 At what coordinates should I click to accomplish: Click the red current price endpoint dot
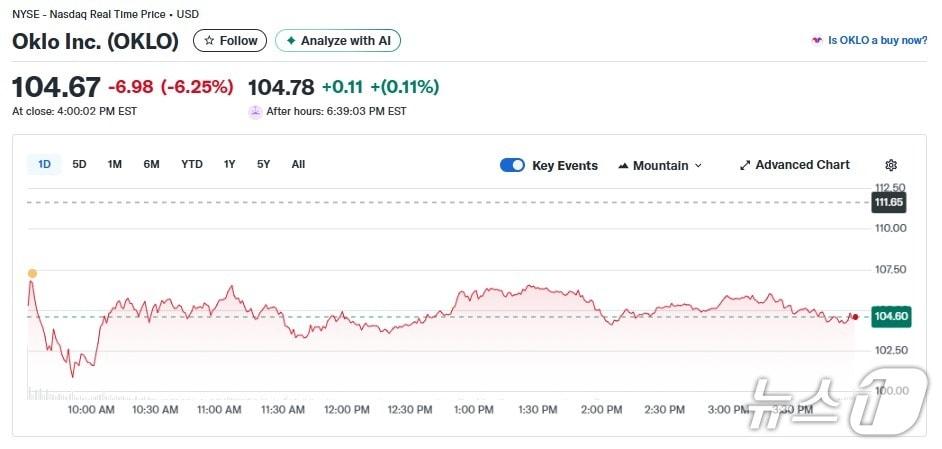[x=855, y=317]
